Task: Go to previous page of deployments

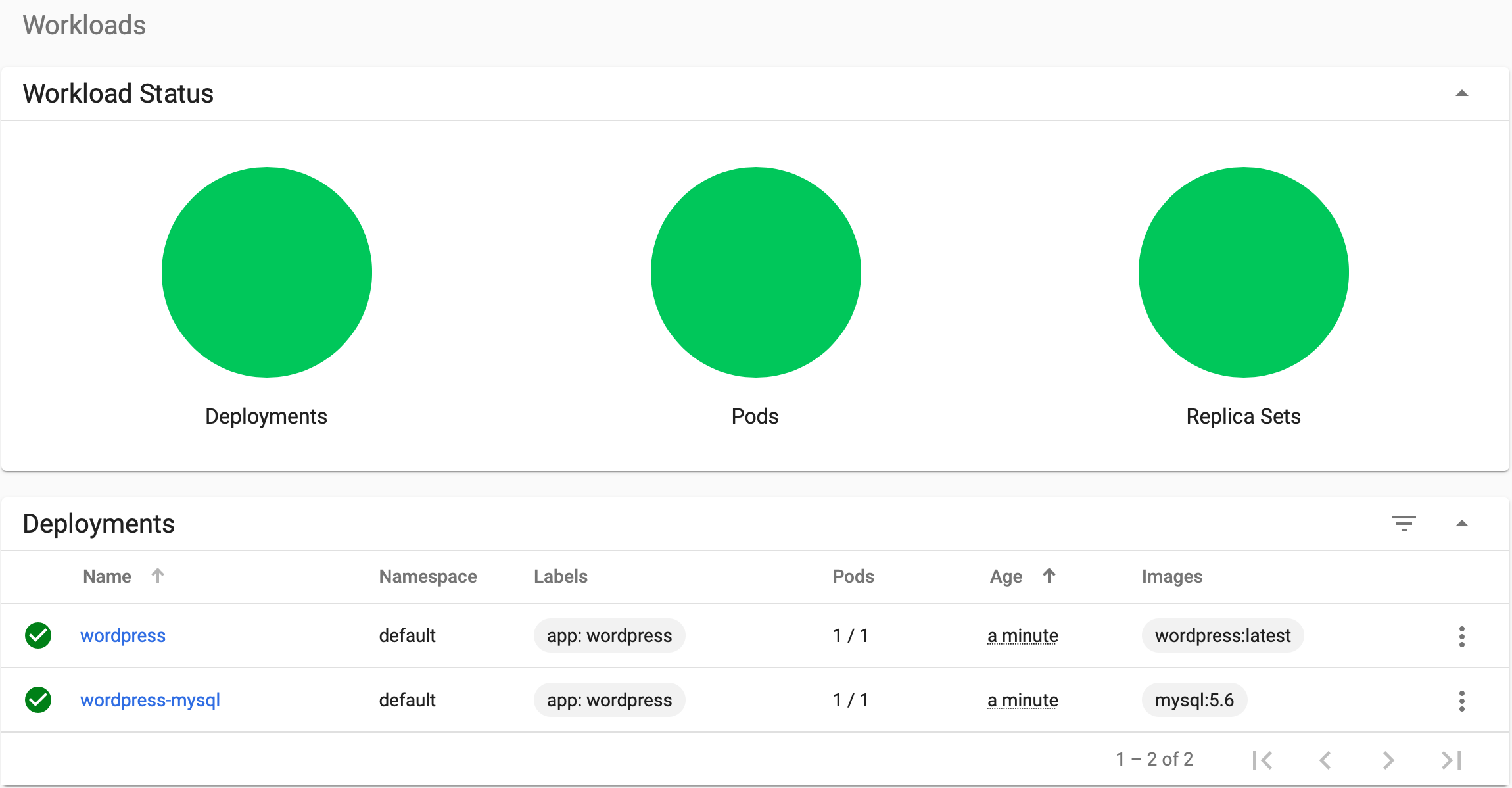Action: click(x=1325, y=760)
